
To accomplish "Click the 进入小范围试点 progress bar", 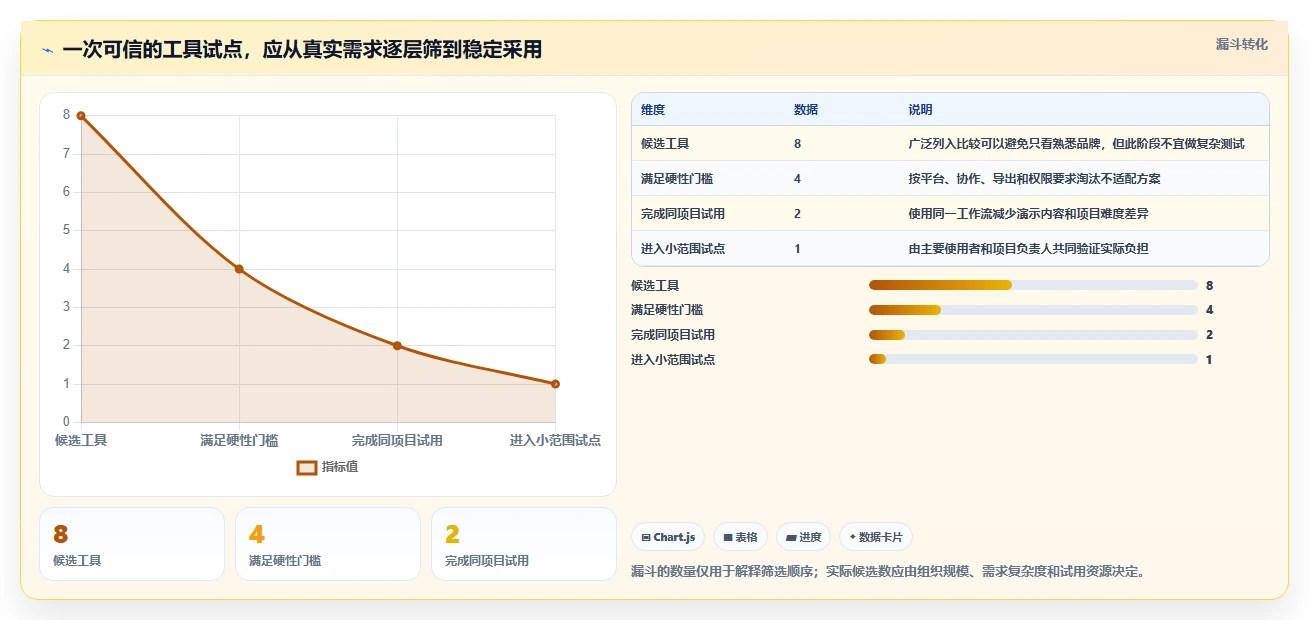I will [1033, 360].
